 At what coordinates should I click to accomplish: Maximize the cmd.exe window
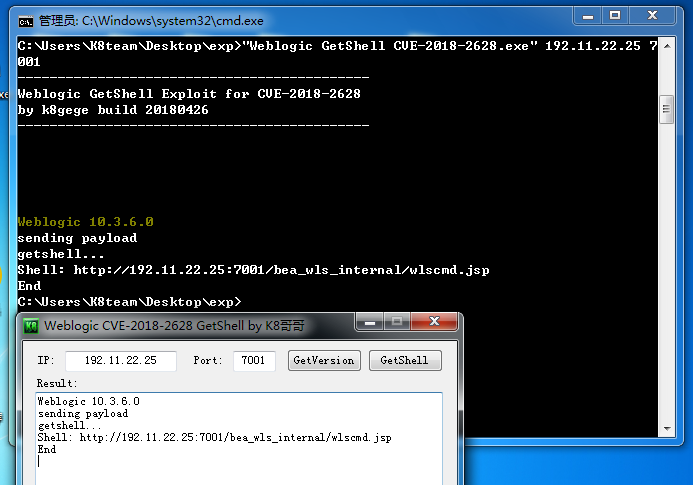(x=615, y=16)
